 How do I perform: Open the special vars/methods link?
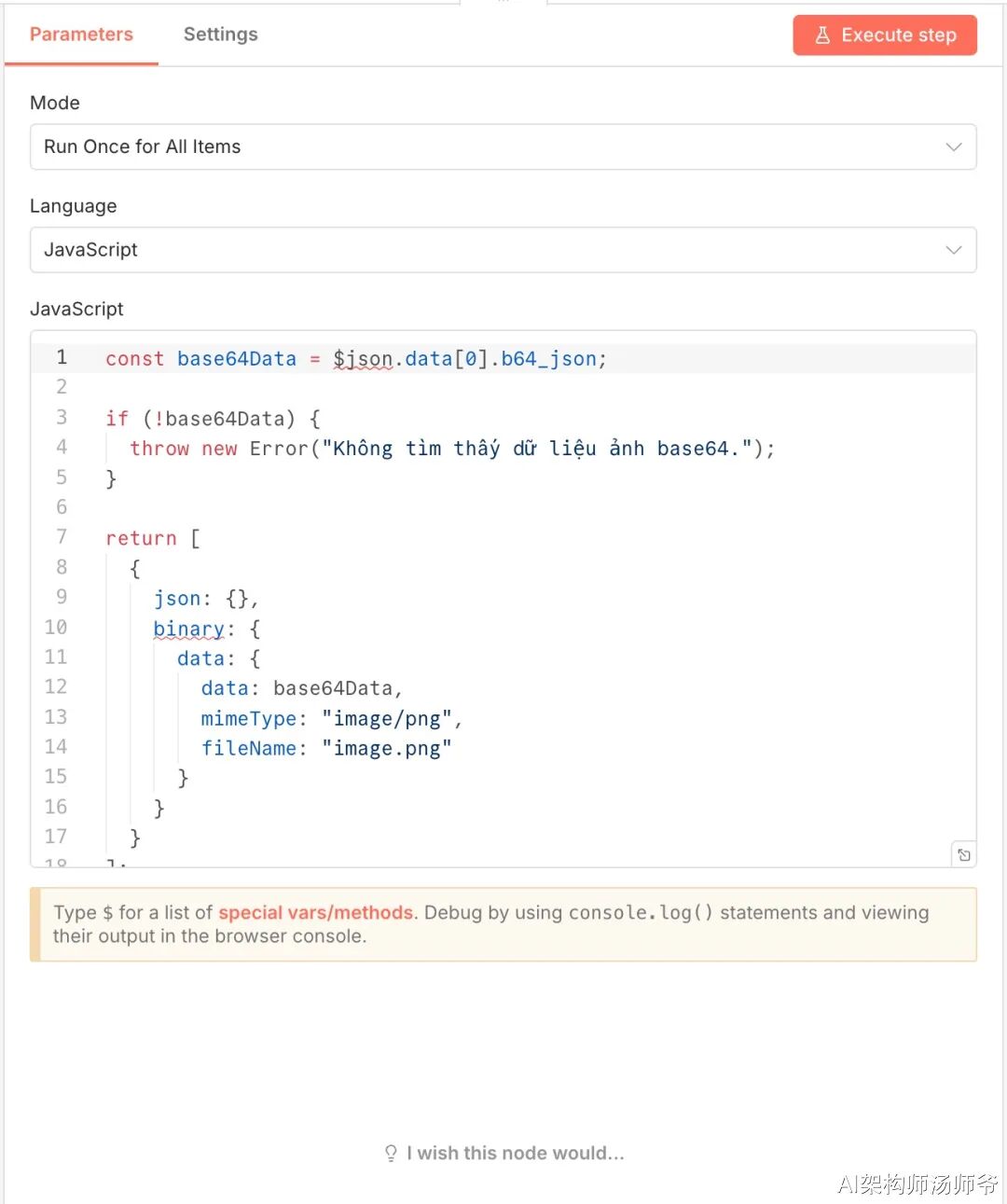tap(315, 913)
